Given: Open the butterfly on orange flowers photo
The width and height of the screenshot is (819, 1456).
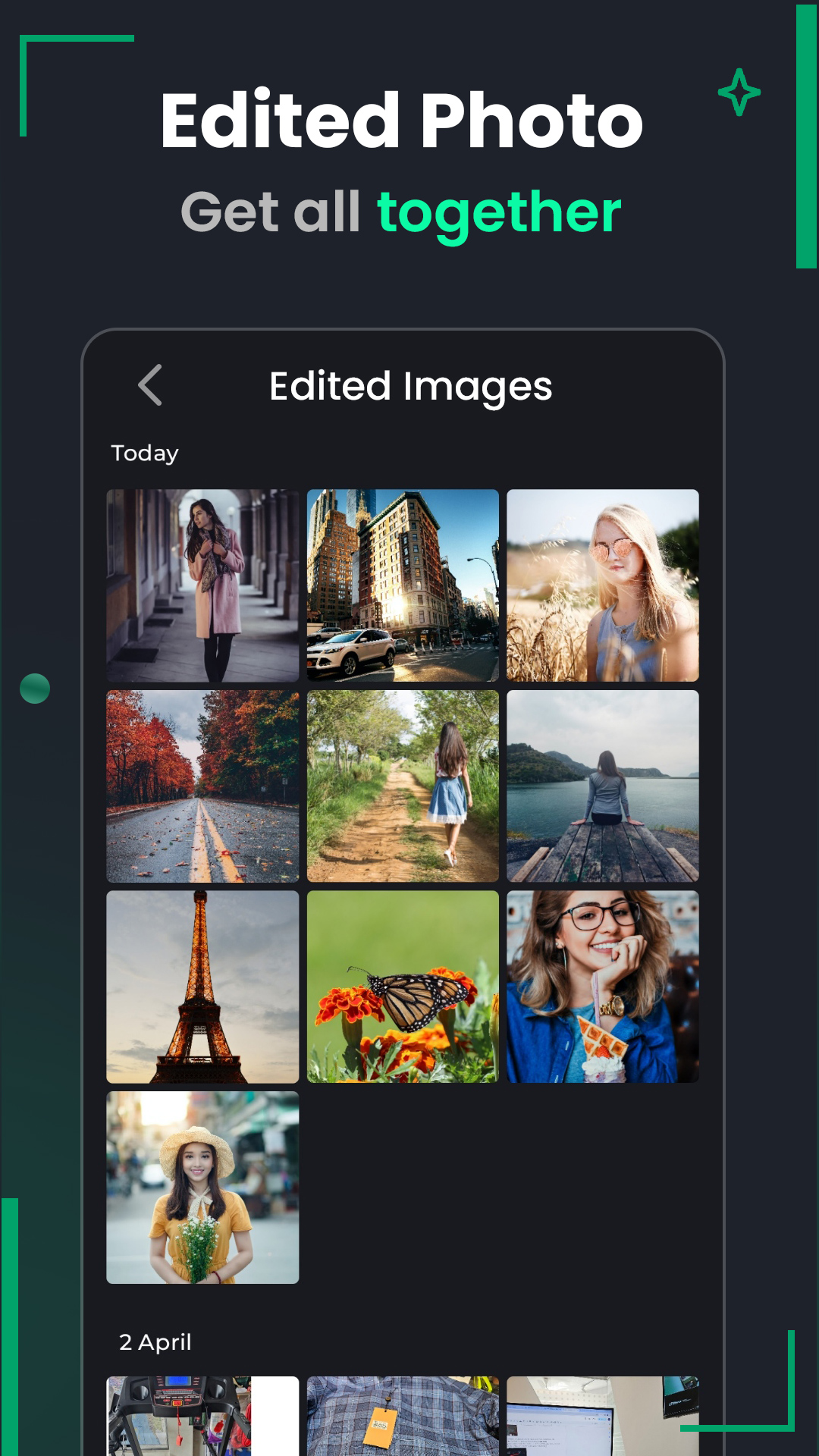Looking at the screenshot, I should click(403, 987).
